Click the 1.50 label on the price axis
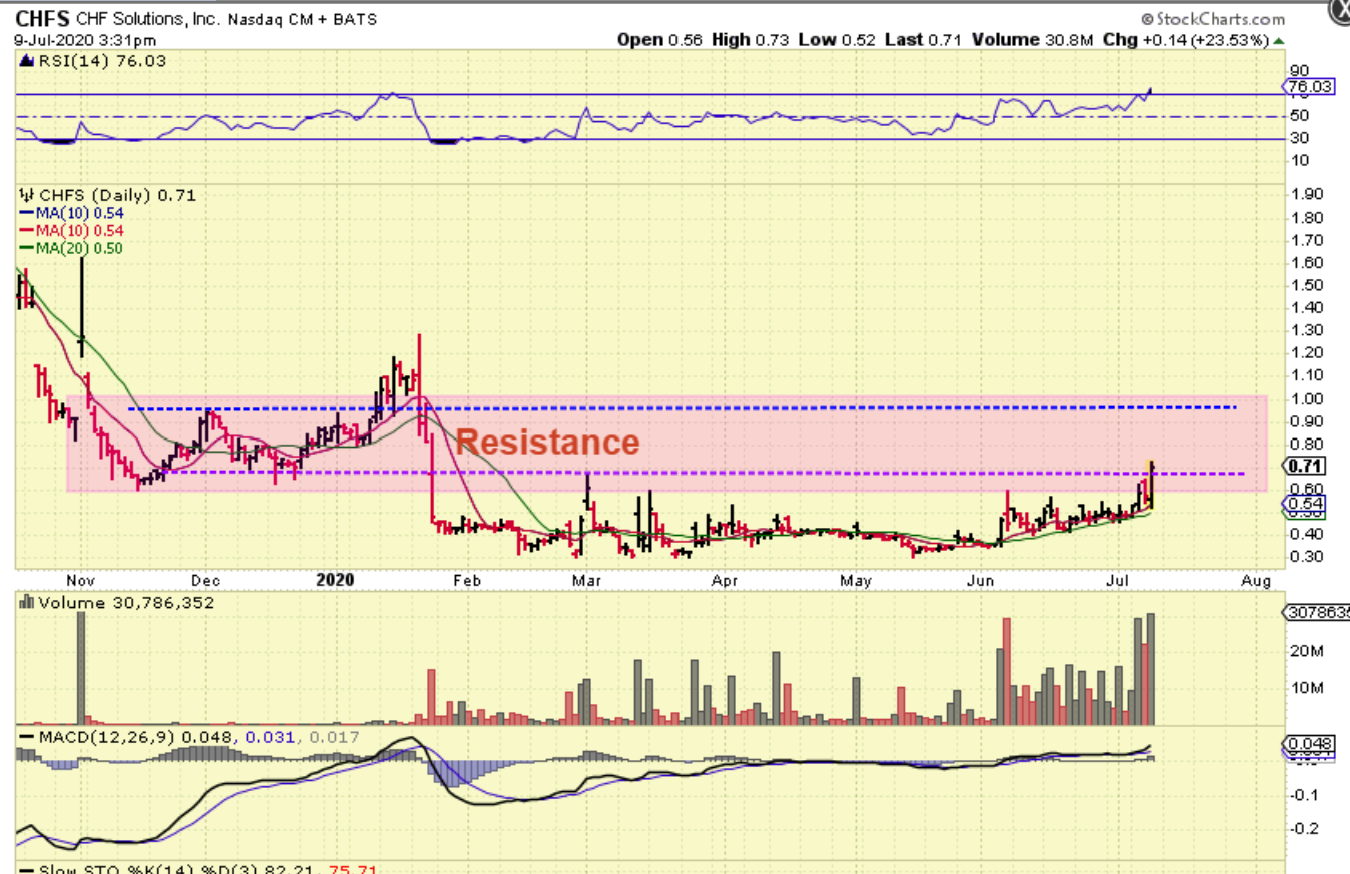 coord(1307,286)
